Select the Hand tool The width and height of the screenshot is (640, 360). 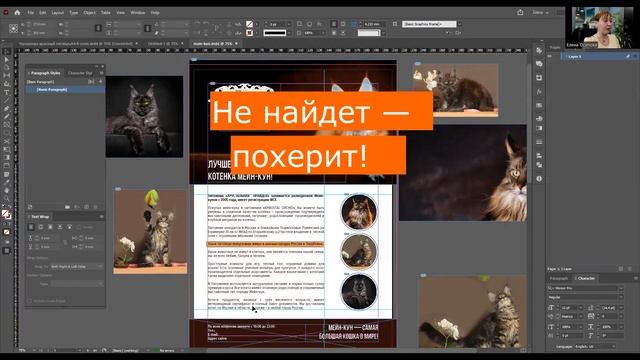pos(7,190)
